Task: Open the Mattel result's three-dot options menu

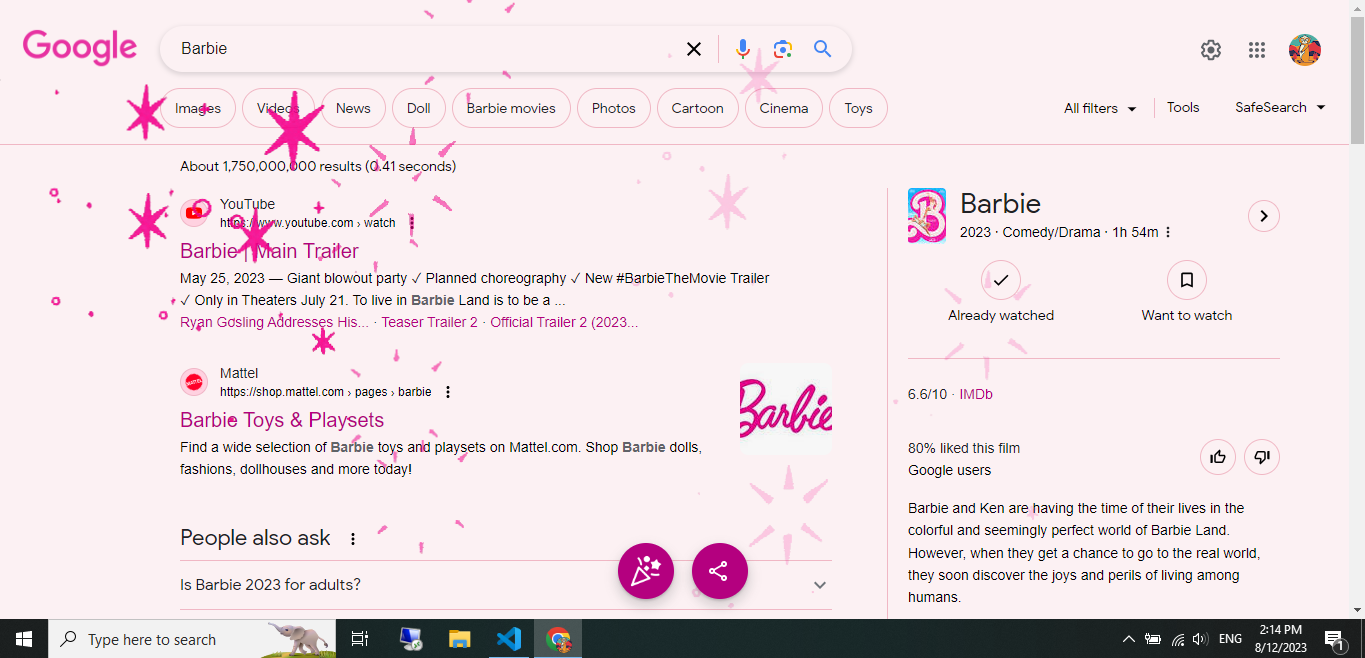Action: [x=448, y=392]
